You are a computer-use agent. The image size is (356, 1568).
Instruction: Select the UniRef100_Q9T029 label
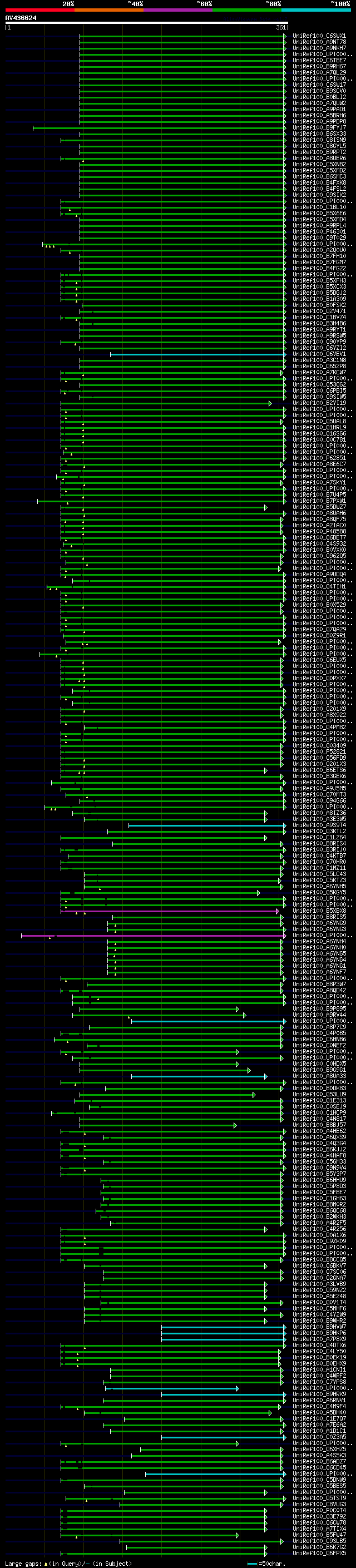(319, 238)
